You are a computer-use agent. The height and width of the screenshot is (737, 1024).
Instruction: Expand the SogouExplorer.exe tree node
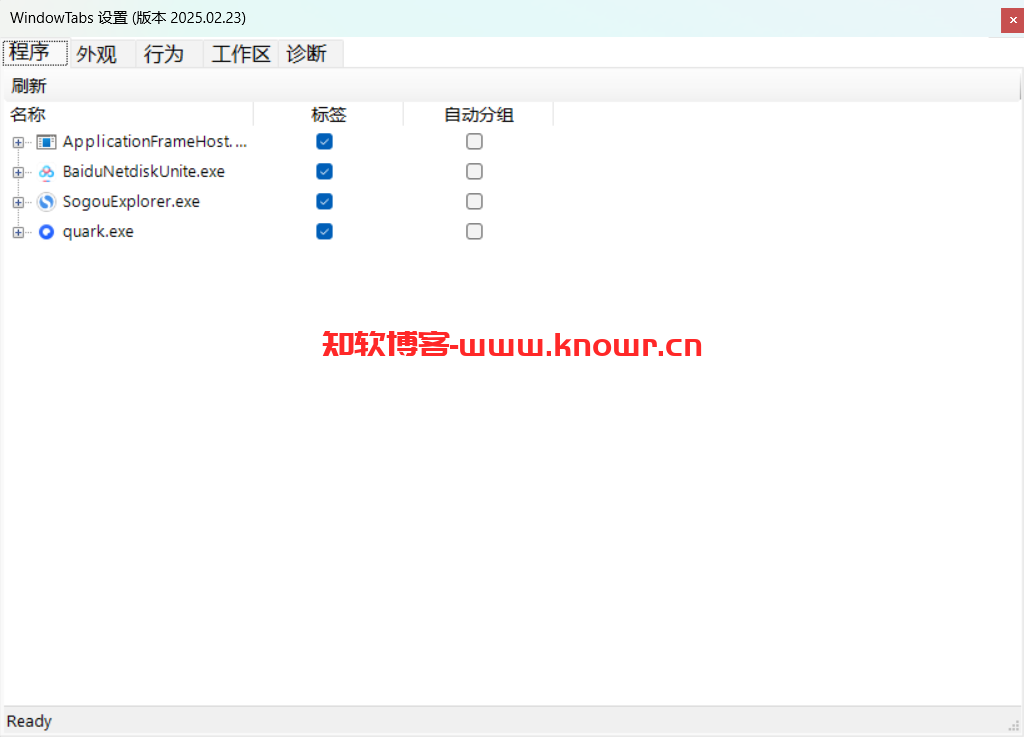point(18,202)
